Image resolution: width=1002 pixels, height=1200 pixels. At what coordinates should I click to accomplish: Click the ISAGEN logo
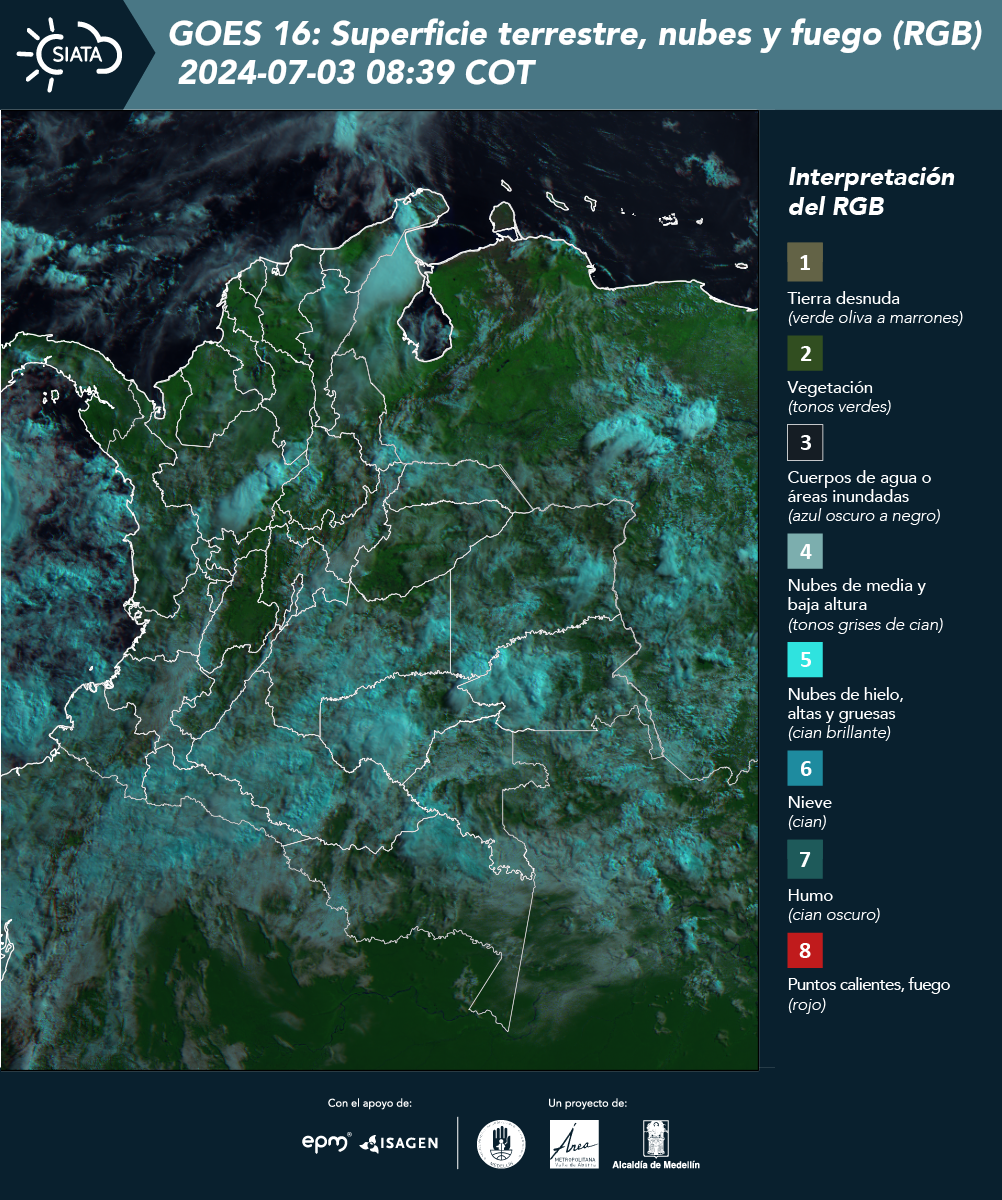point(399,1143)
